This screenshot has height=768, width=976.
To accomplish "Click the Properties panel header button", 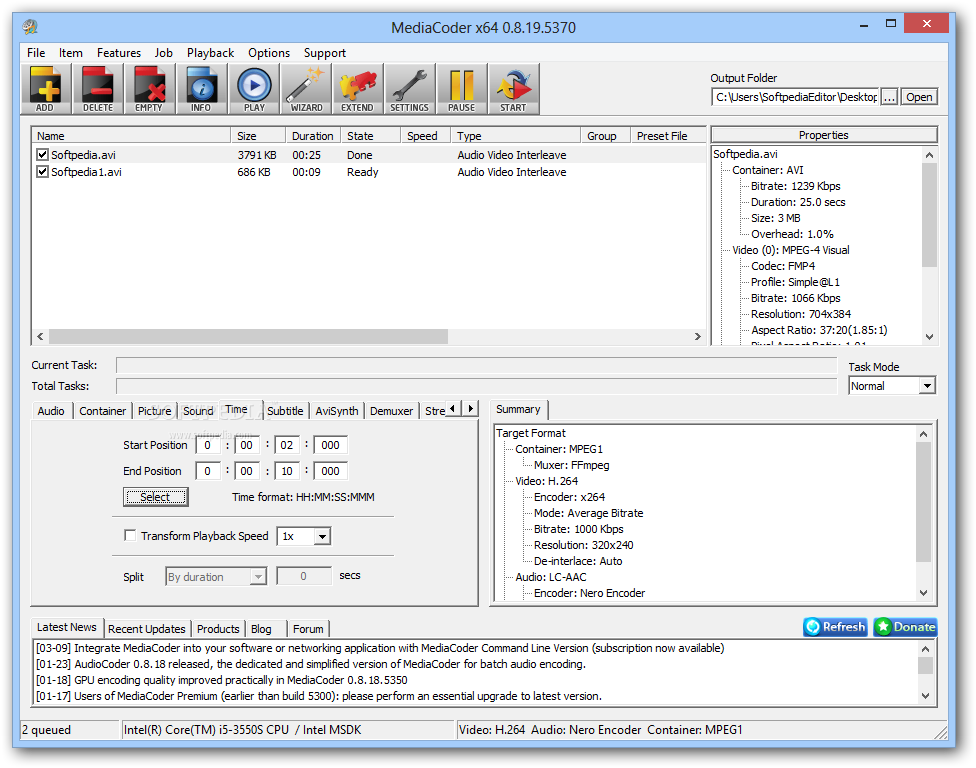I will (x=824, y=135).
